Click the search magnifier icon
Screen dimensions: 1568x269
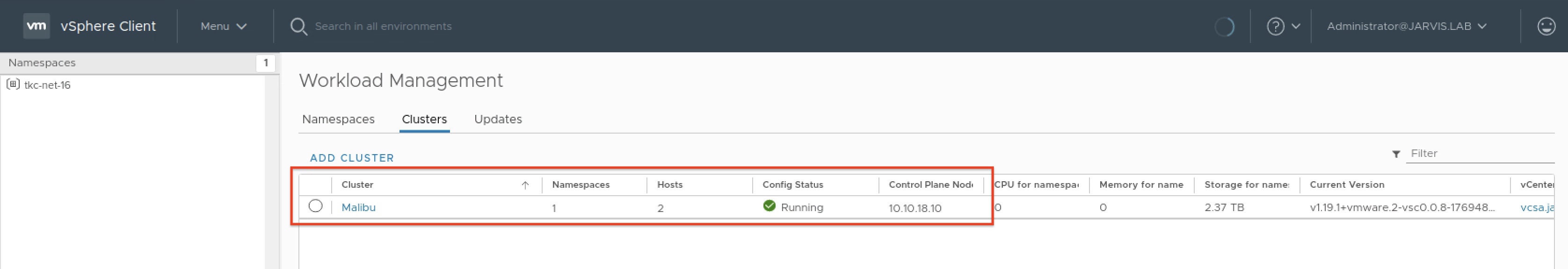coord(298,27)
